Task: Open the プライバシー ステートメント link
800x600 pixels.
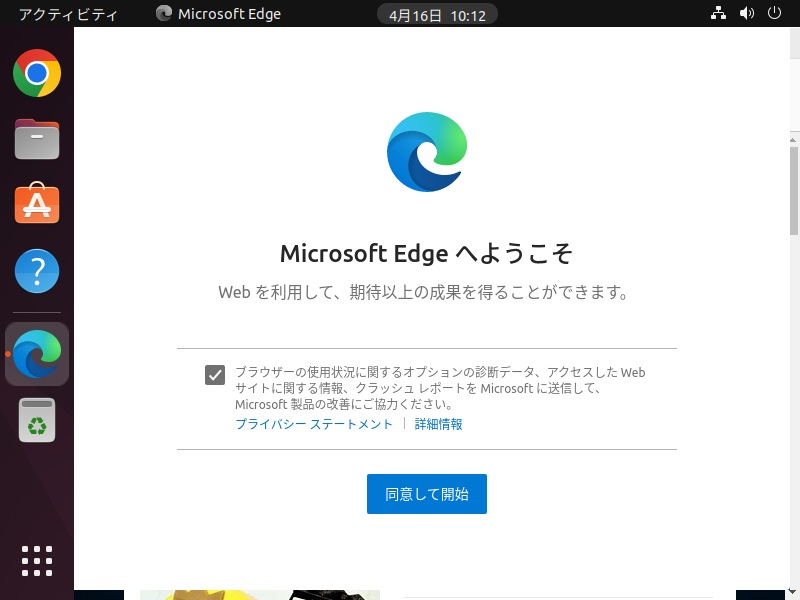Action: click(x=314, y=424)
